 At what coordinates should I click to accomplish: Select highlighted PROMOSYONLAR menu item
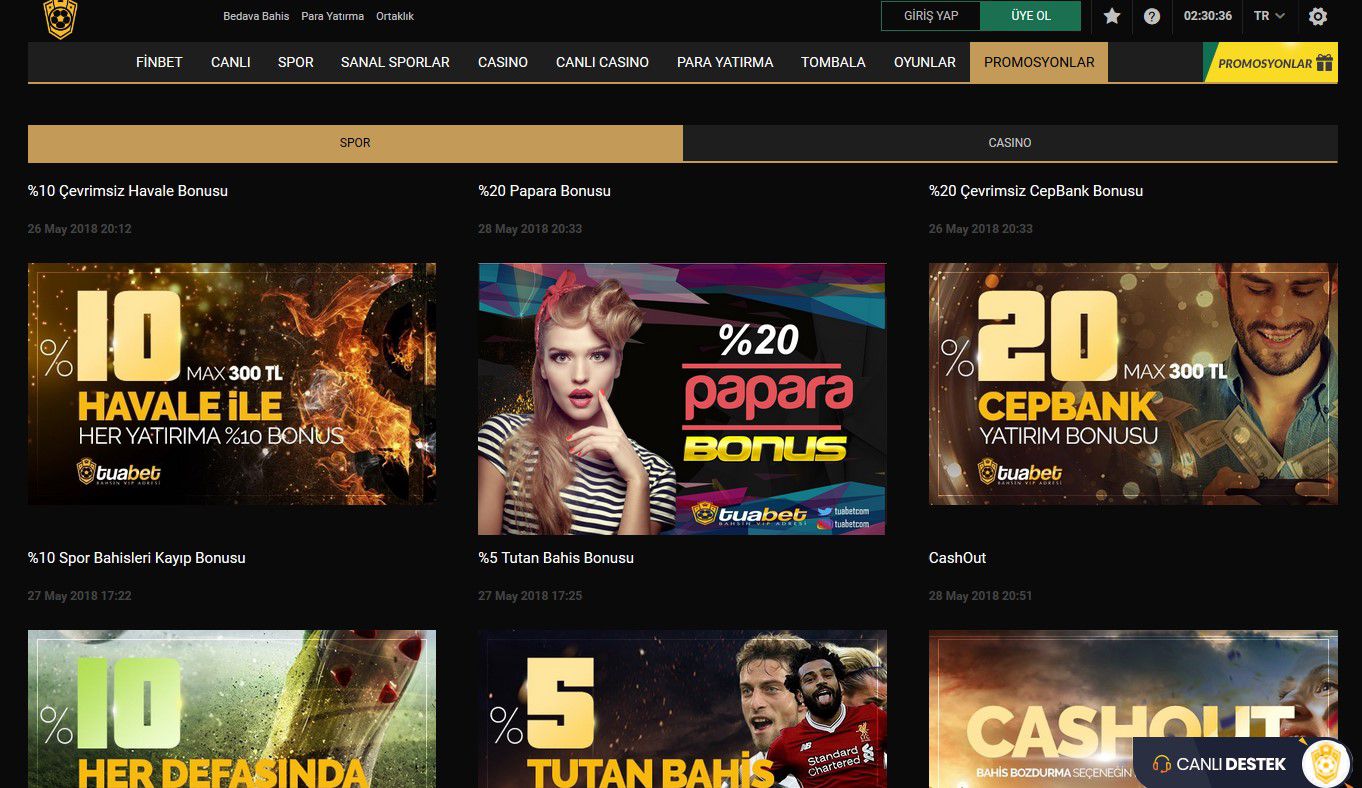pos(1039,62)
